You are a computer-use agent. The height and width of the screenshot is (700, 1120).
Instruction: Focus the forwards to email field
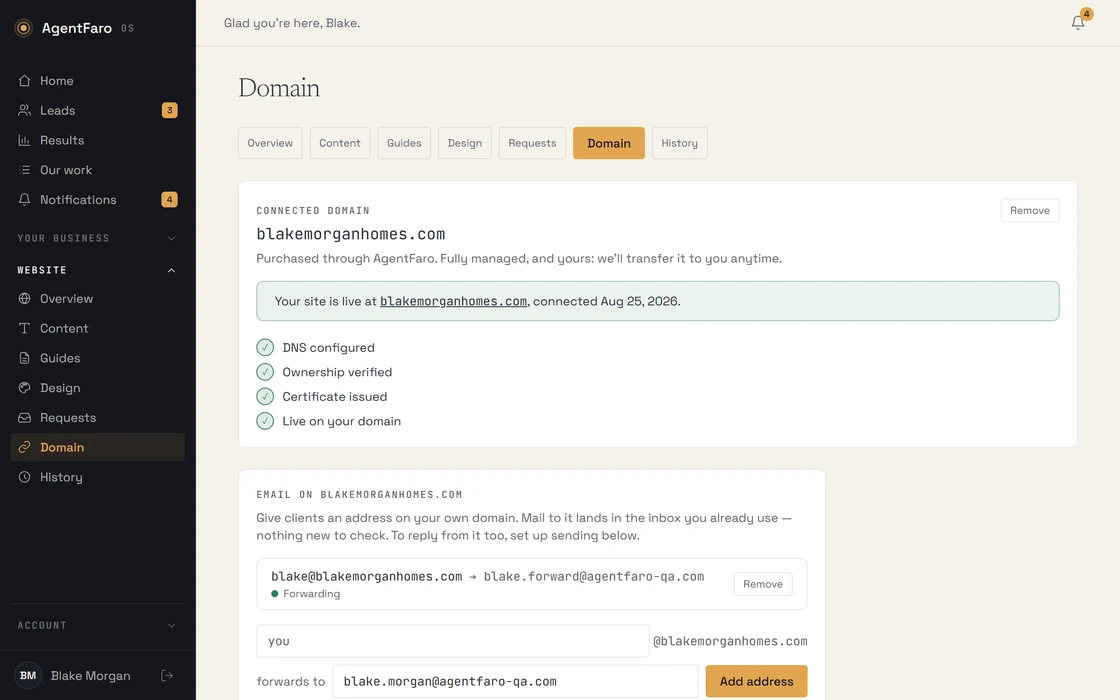click(x=515, y=681)
